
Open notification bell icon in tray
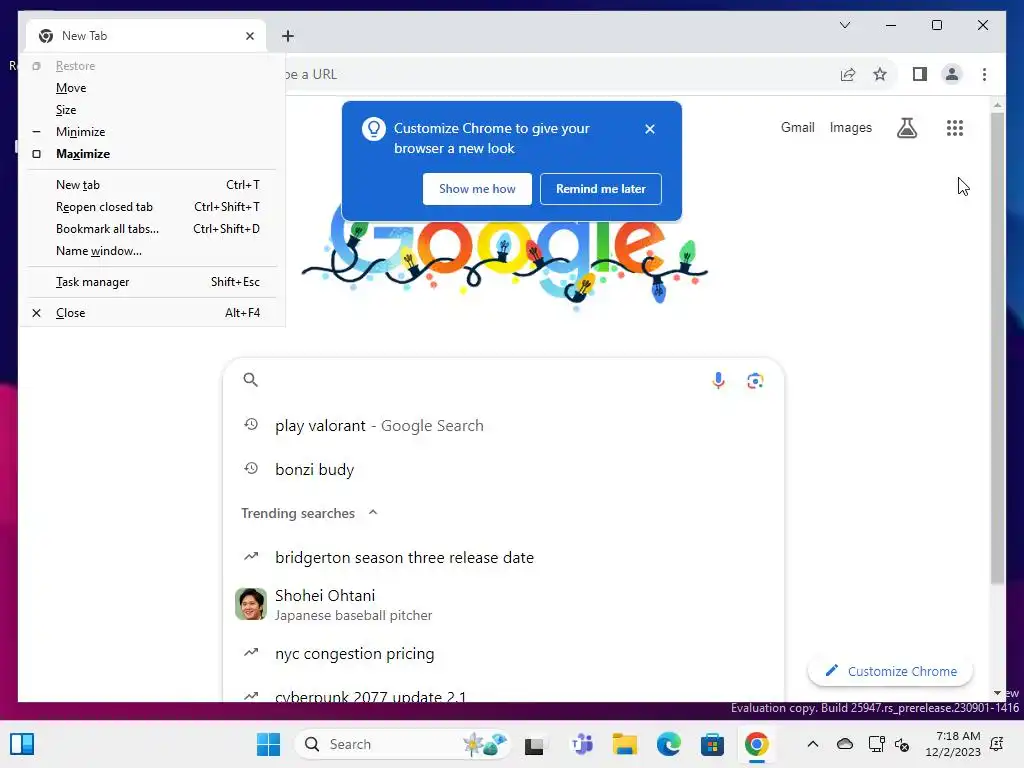(x=997, y=744)
